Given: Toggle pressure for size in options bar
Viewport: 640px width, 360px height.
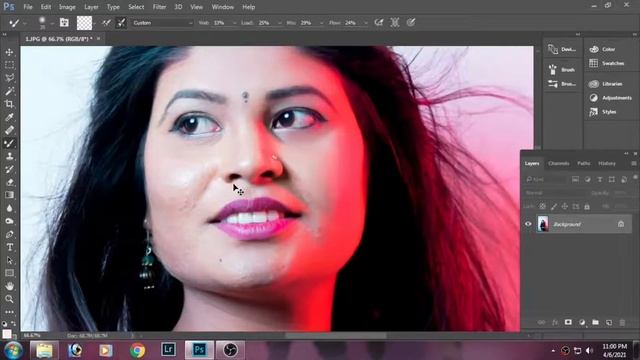Looking at the screenshot, I should point(411,22).
